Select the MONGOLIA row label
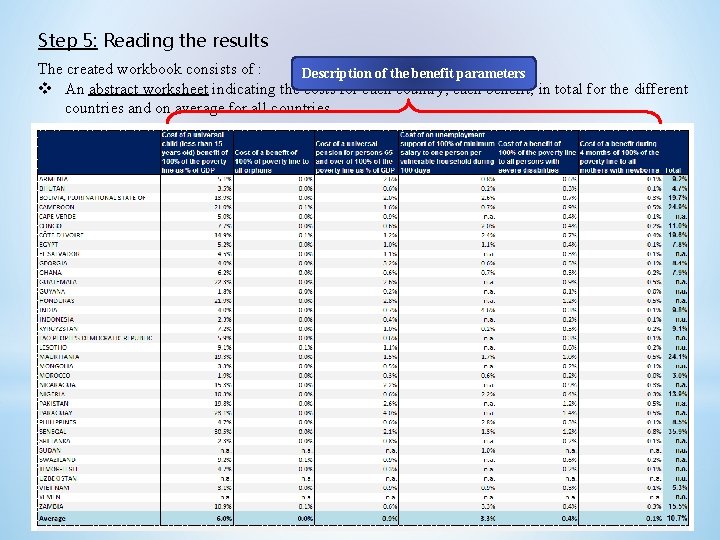This screenshot has height=540, width=720. coord(56,366)
